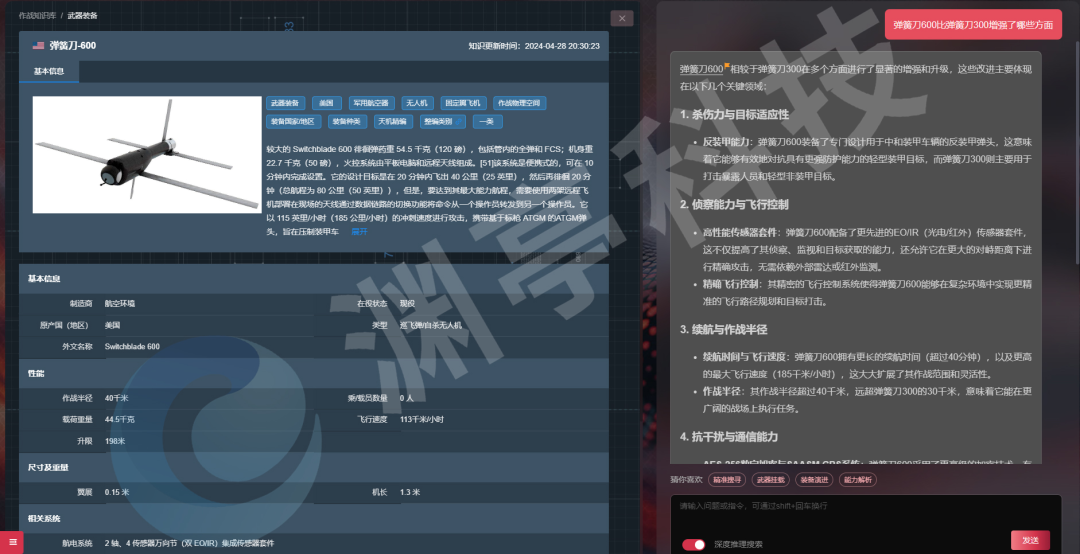Expand the description with 展开
This screenshot has width=1080, height=554.
[360, 232]
